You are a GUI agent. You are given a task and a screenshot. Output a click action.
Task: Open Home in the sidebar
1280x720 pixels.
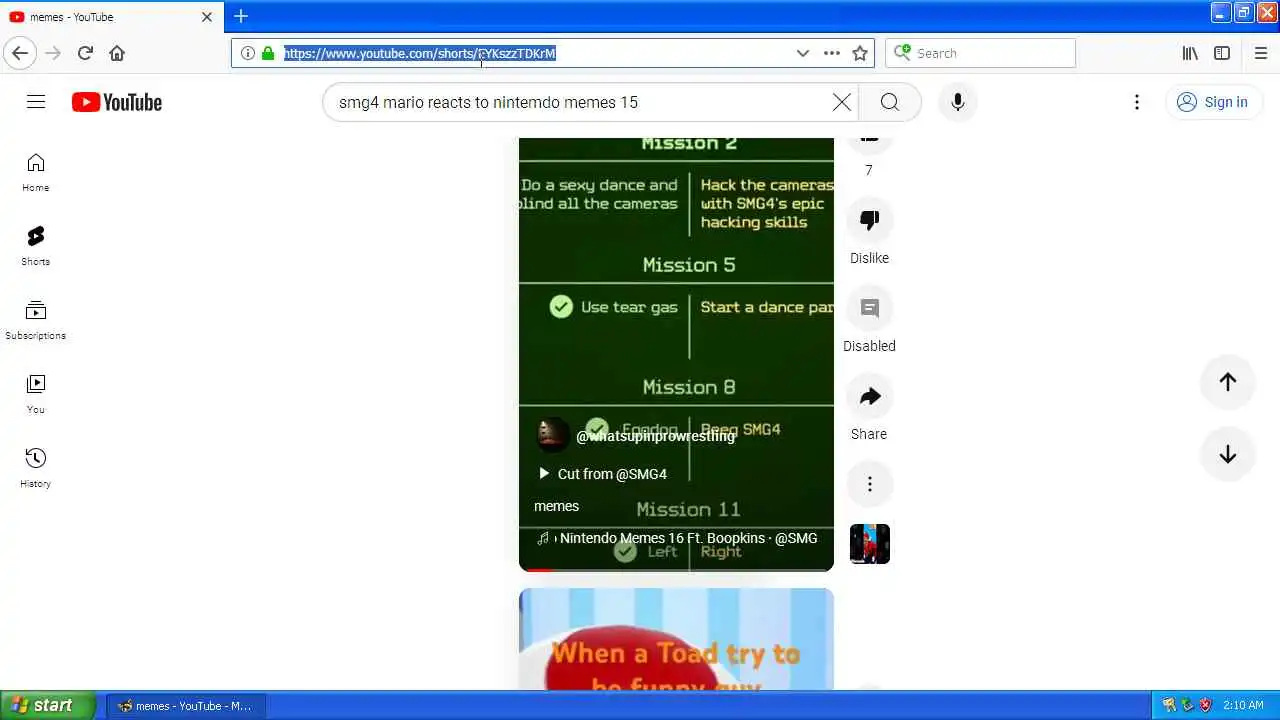(36, 173)
